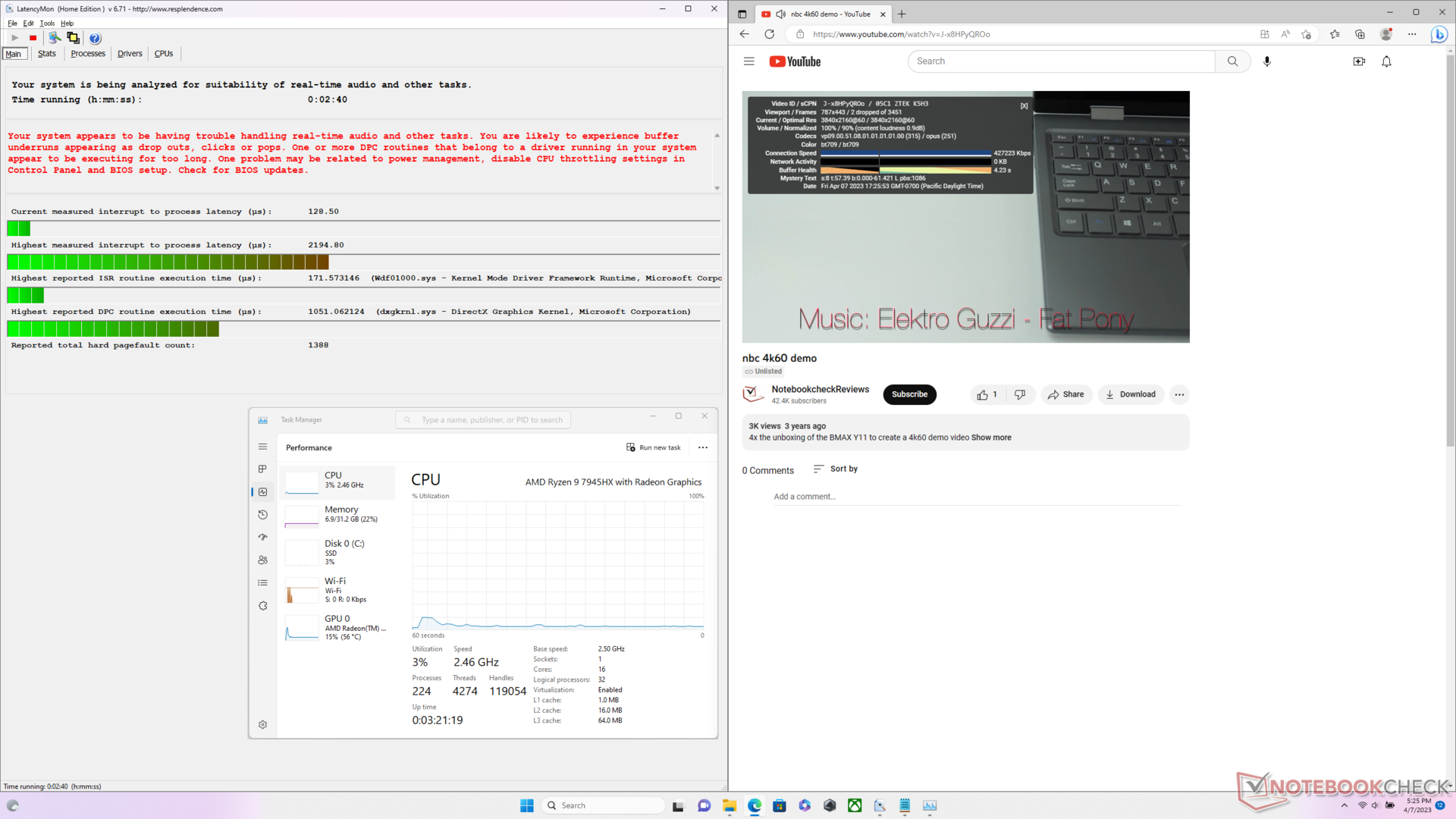
Task: Click the yellow stacked windows toolbar icon
Action: coord(73,38)
